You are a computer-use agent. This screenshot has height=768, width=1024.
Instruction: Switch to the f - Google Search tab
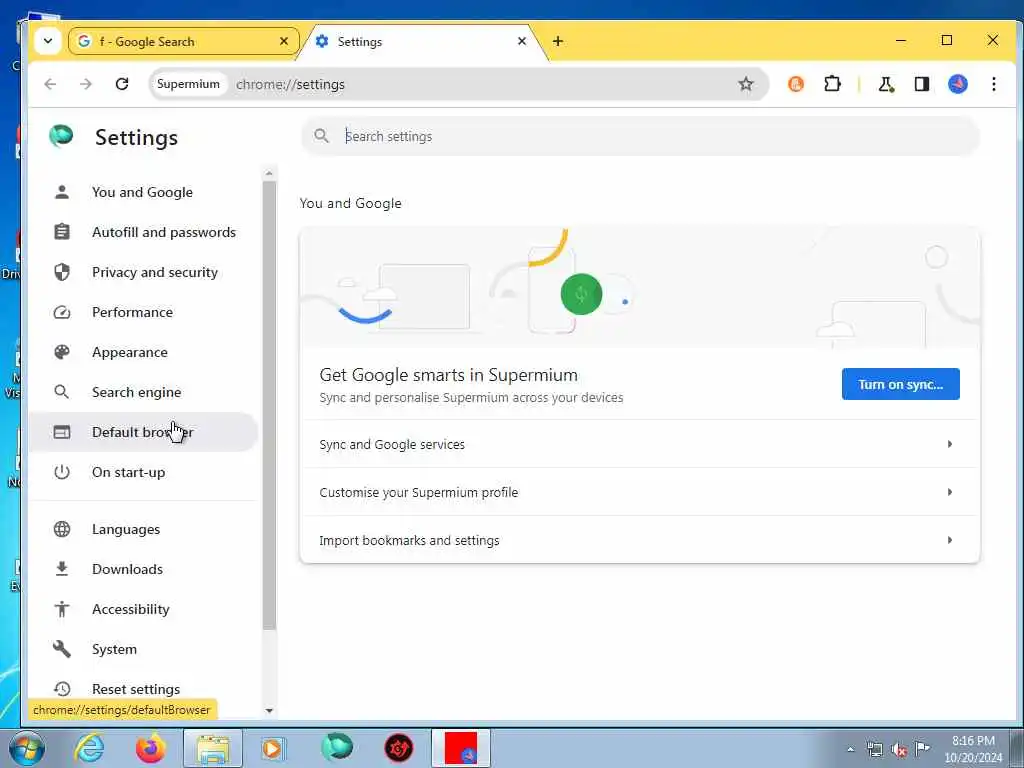click(x=183, y=42)
